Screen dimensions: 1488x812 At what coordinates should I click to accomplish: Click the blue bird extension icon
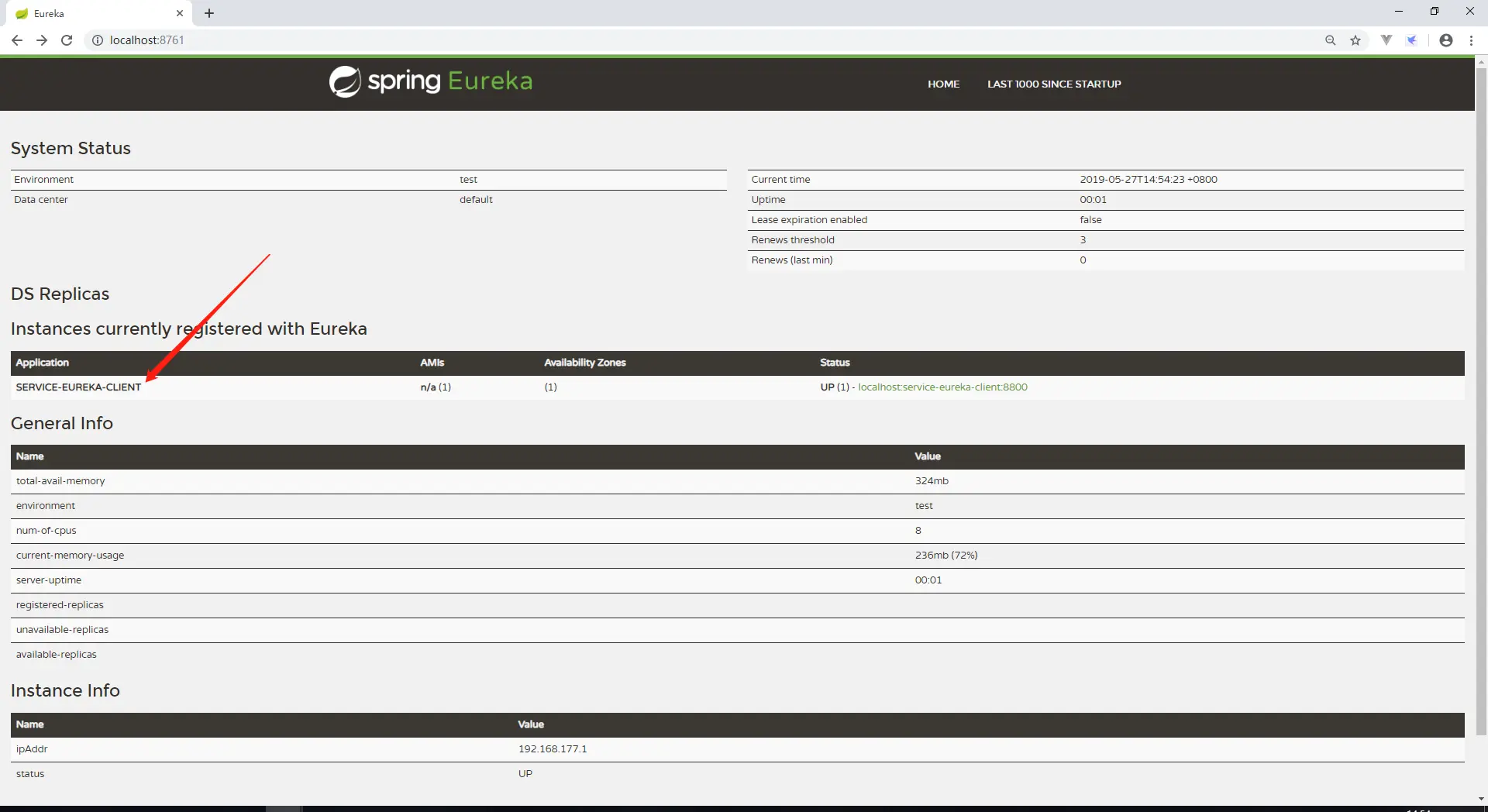(x=1412, y=40)
